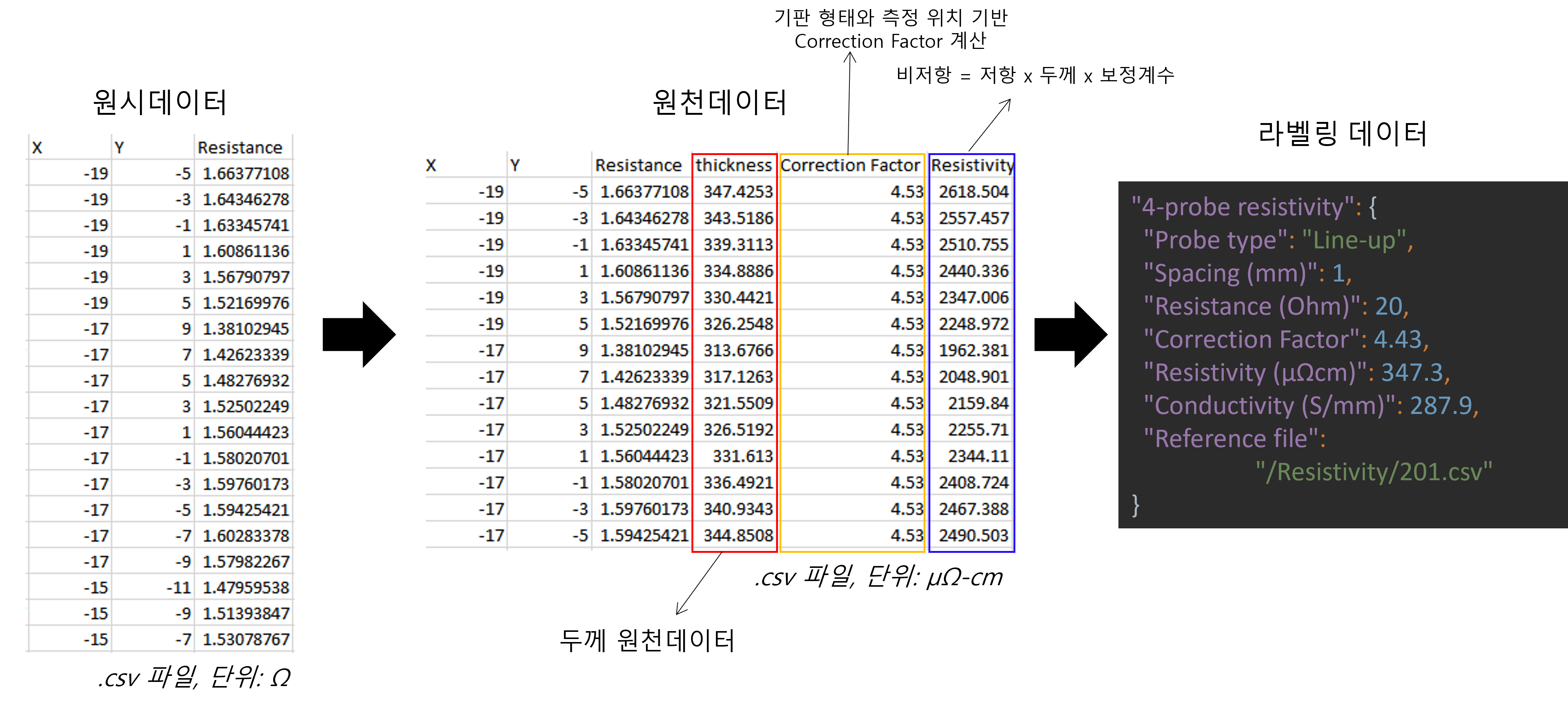1568x706 pixels.
Task: Click the "4-probe resistivity" JSON key
Action: coord(1242,207)
